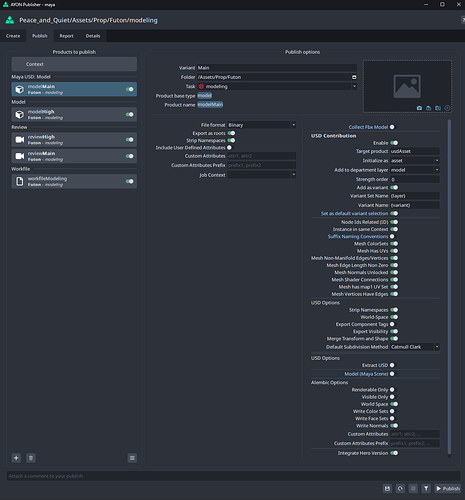Switch the products list view layout
Screen dimensions: 465x500
[x=132, y=458]
